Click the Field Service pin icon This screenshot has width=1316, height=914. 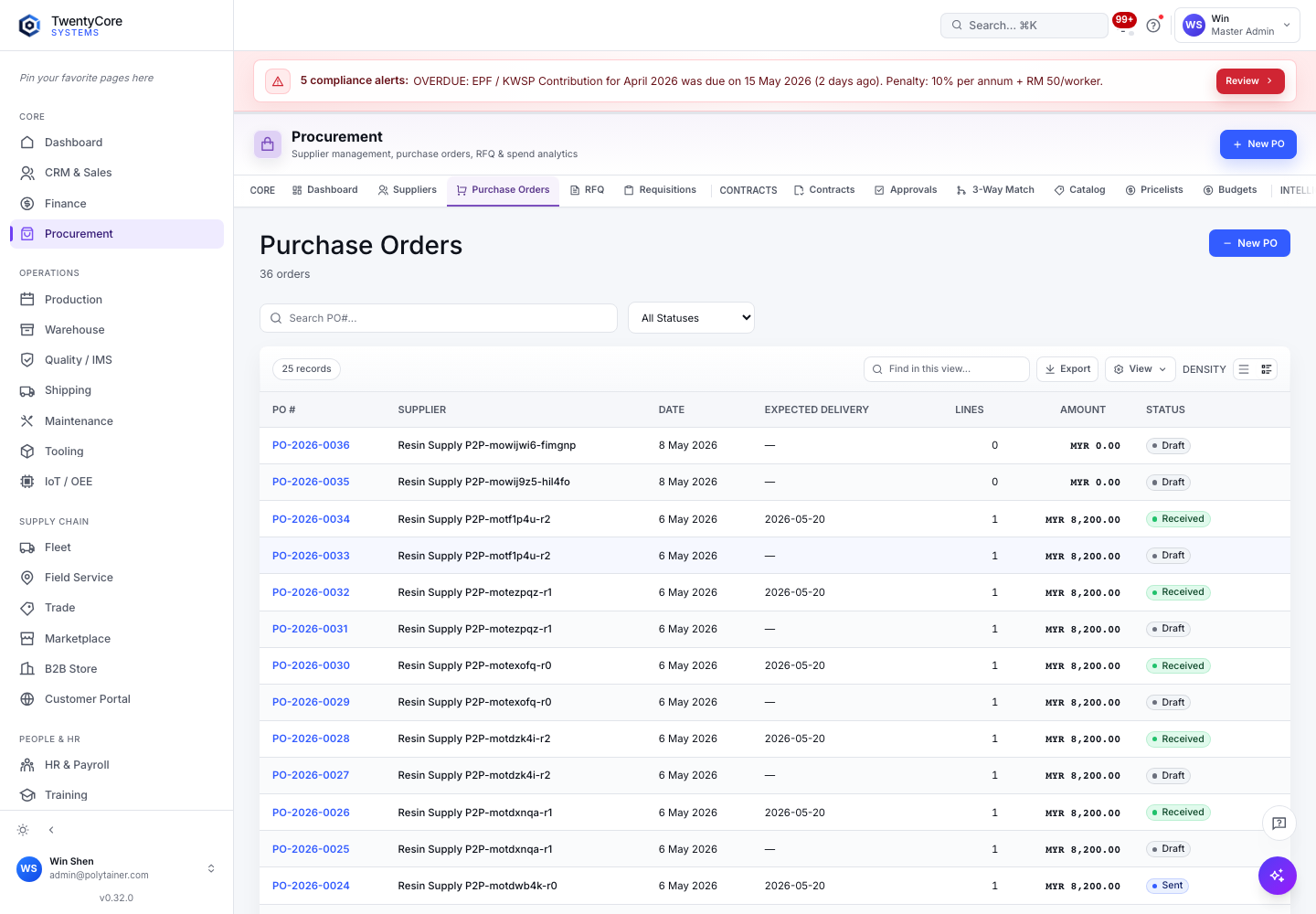pos(27,578)
